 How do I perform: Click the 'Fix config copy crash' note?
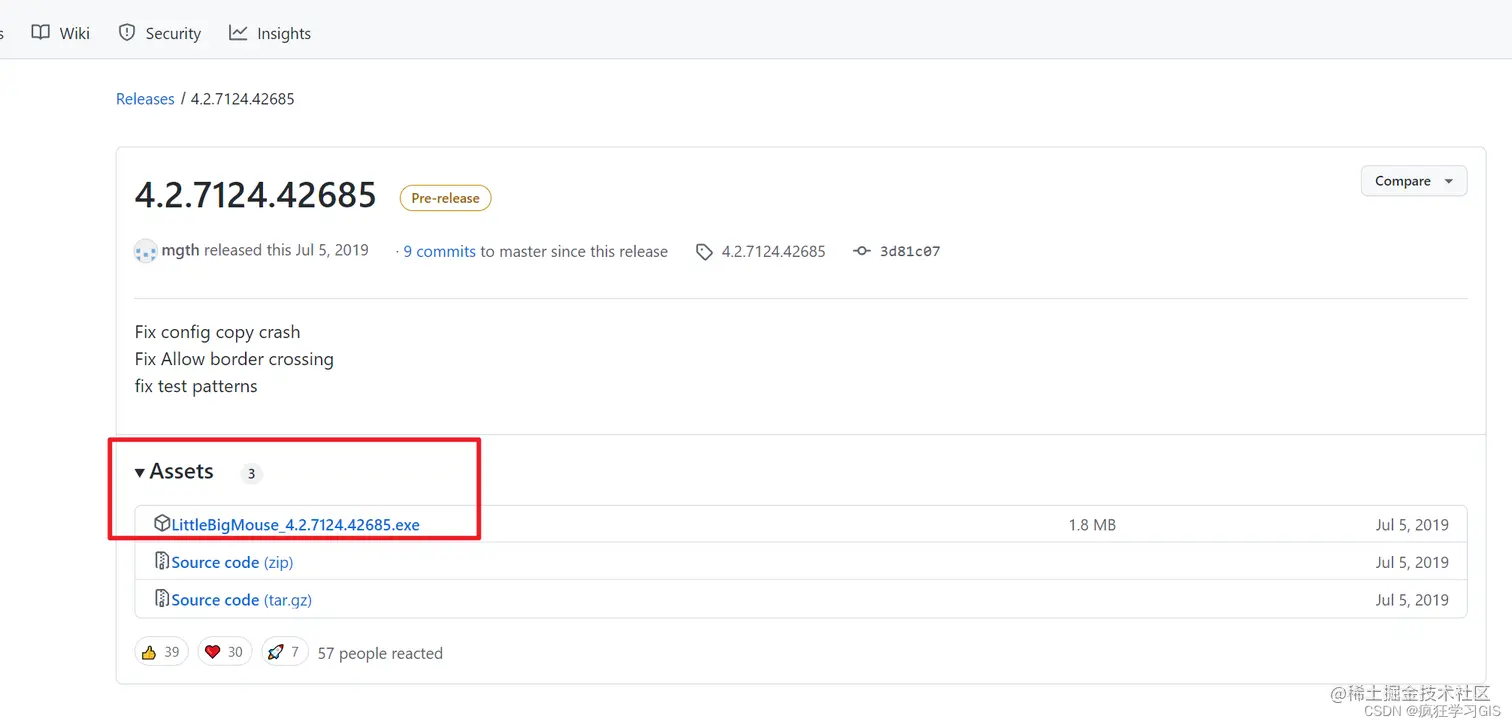(x=217, y=332)
